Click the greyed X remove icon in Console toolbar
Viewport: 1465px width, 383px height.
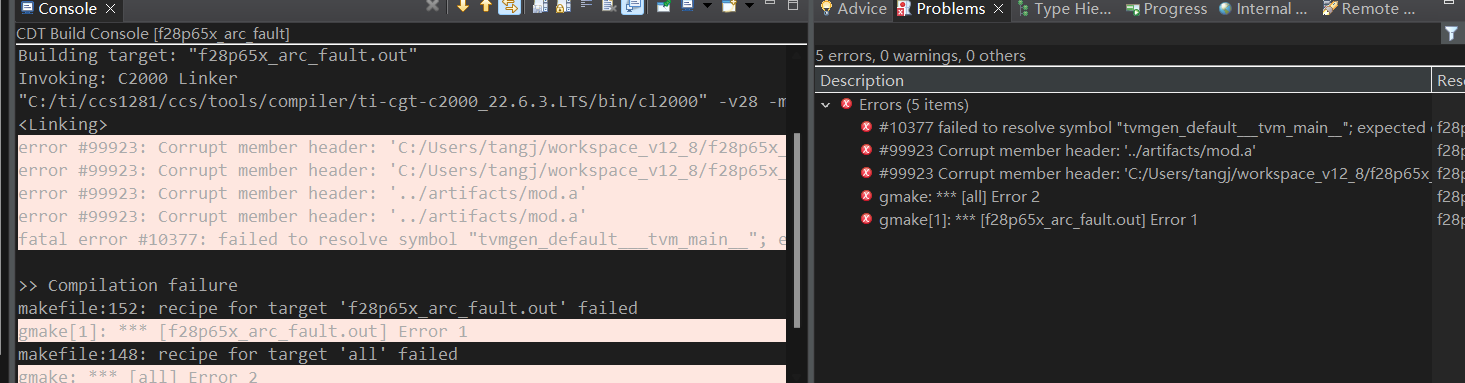(432, 6)
